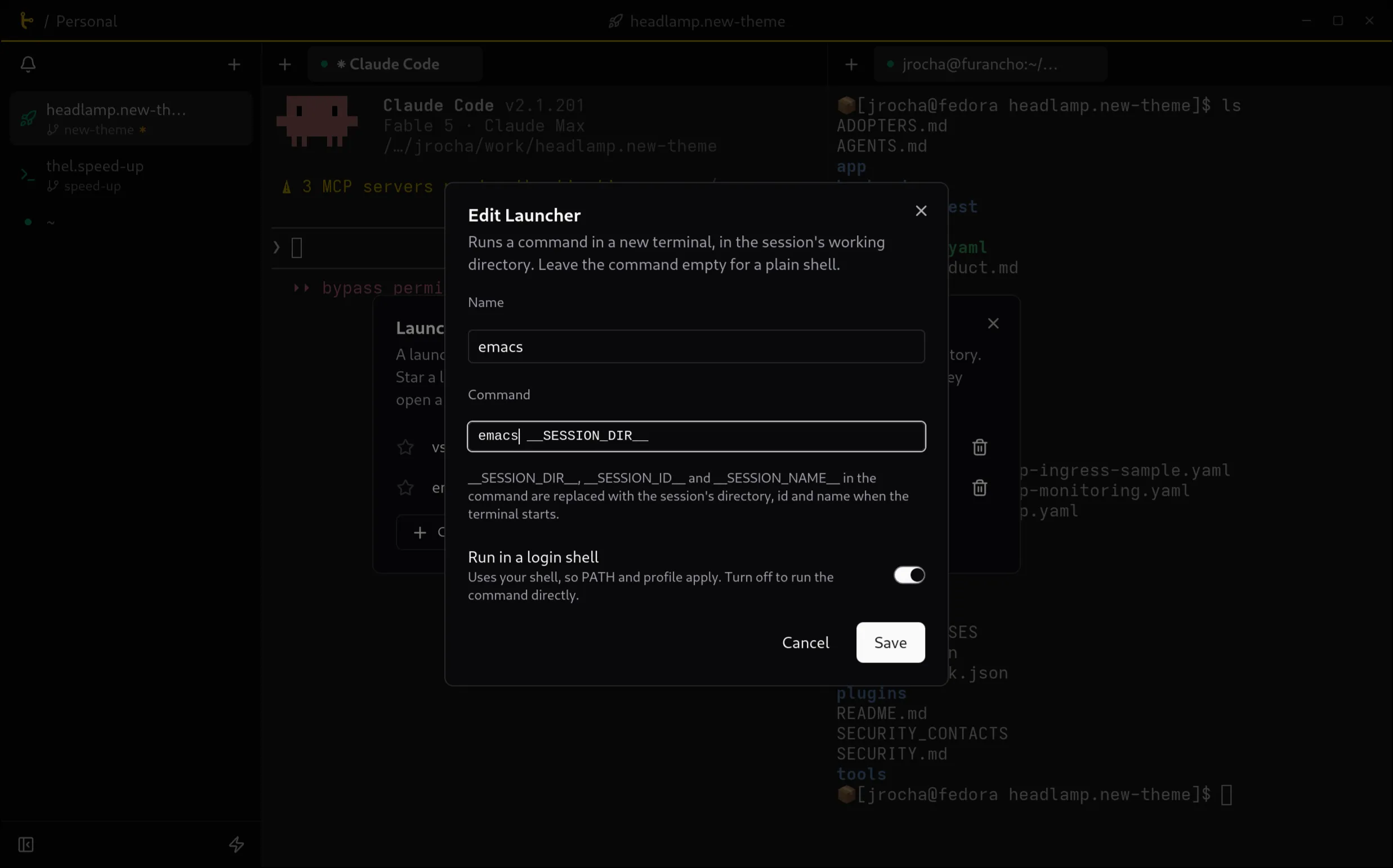Click the app logo in the title bar
This screenshot has height=868, width=1393.
click(x=26, y=21)
